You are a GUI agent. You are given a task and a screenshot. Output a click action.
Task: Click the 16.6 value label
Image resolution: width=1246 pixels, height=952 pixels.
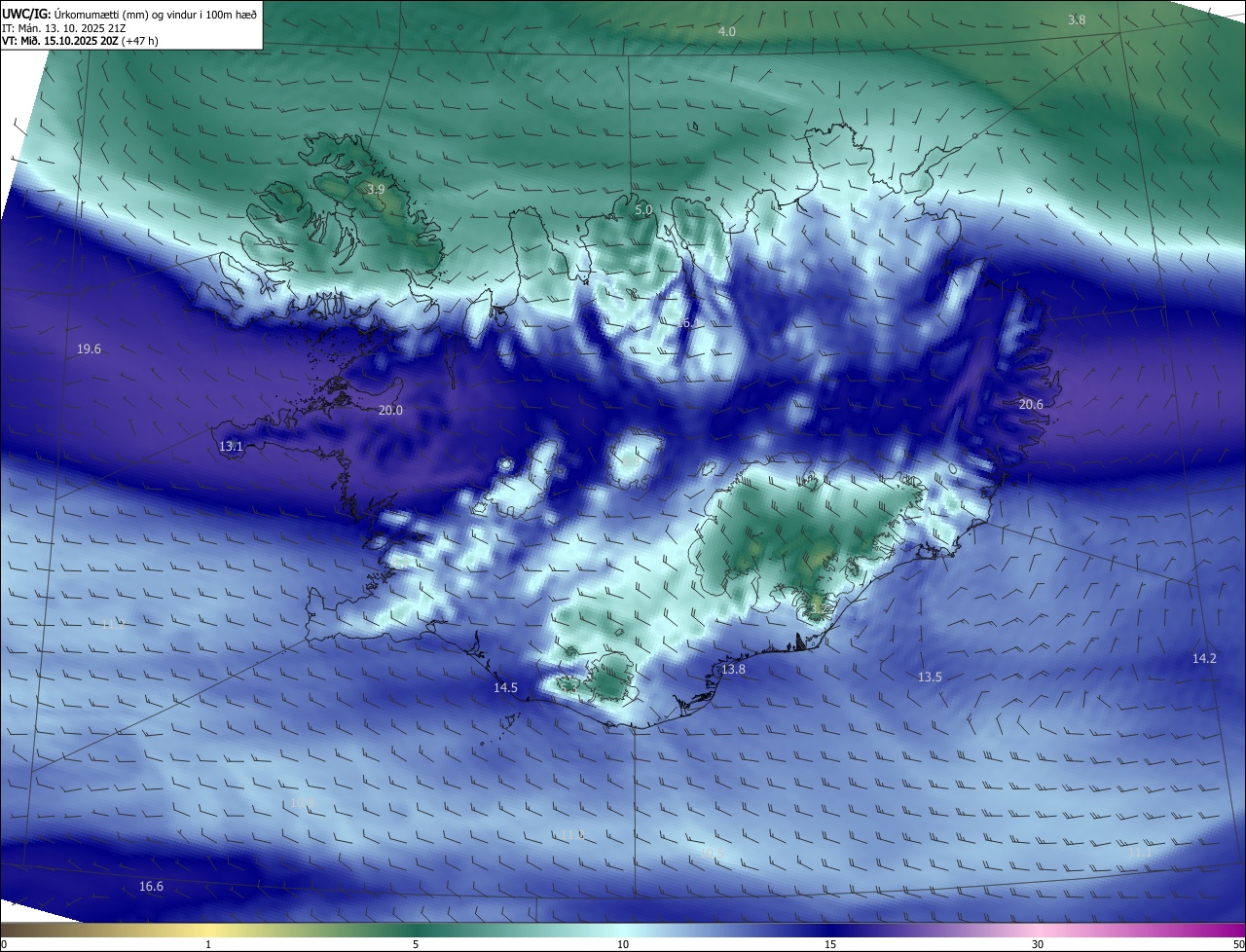click(x=151, y=886)
